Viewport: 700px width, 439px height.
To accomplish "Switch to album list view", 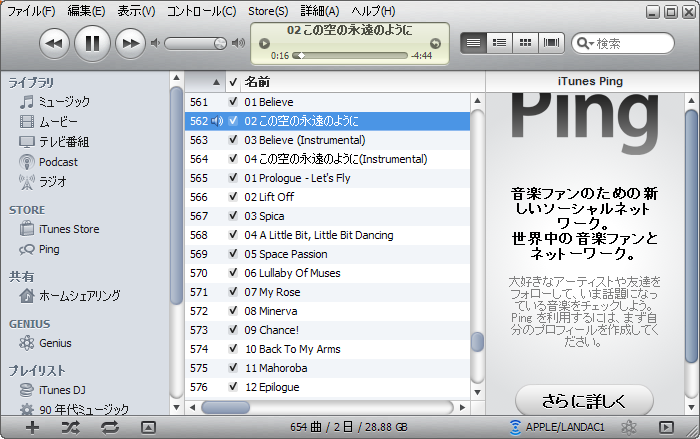I will pos(499,43).
